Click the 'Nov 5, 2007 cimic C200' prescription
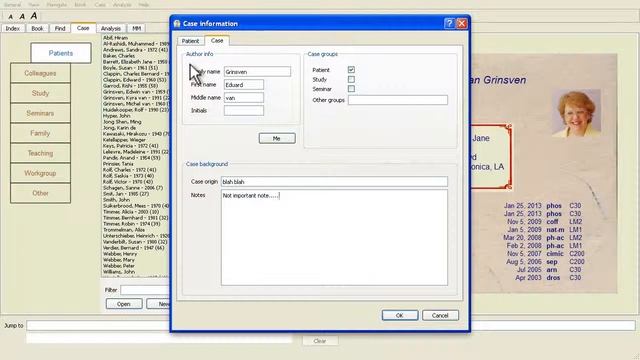The image size is (640, 360). click(x=545, y=253)
